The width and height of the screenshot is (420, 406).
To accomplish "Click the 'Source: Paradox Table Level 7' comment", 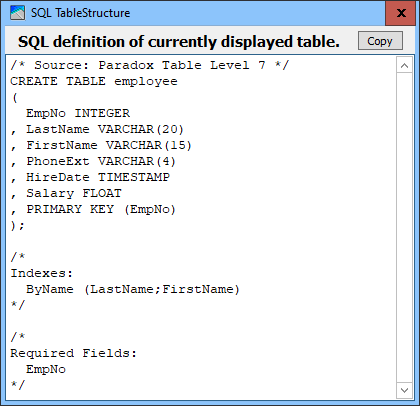I will 149,65.
